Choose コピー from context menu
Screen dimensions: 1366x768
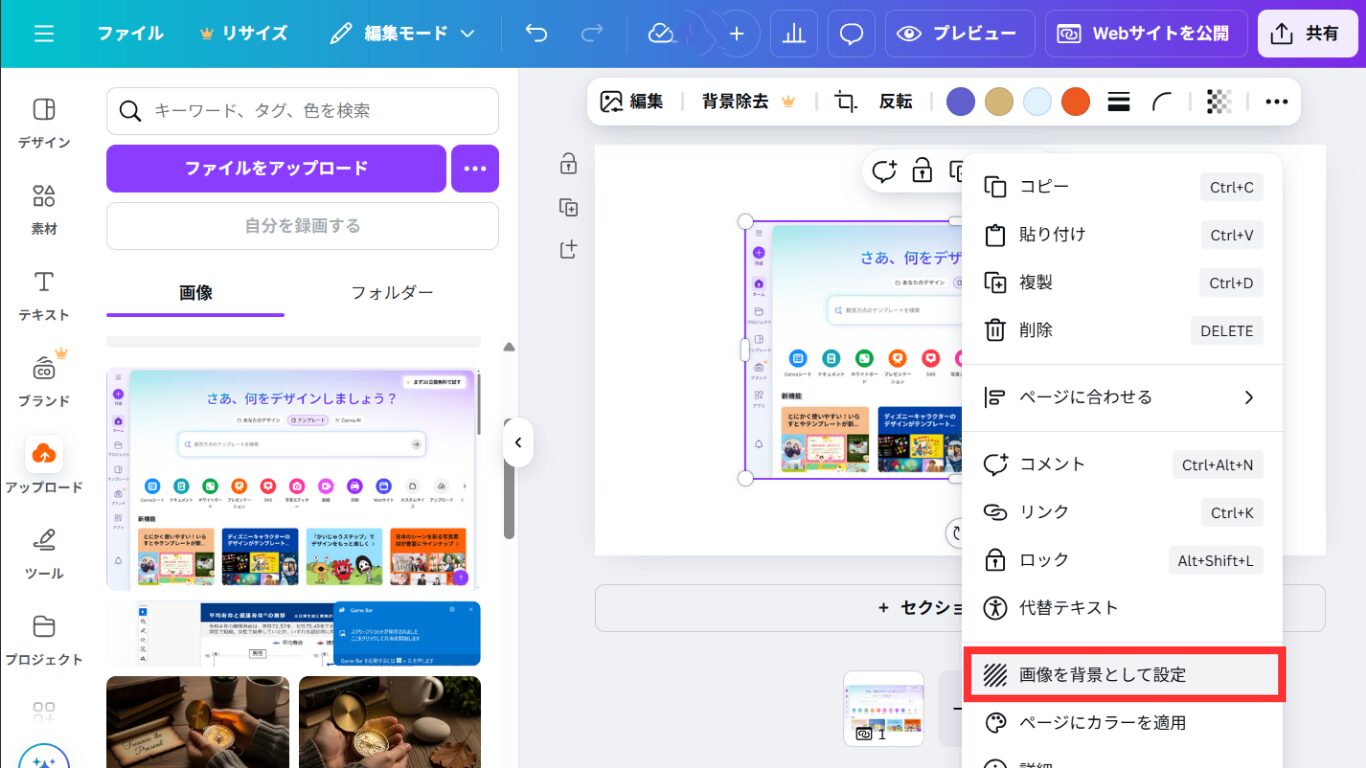coord(1121,187)
